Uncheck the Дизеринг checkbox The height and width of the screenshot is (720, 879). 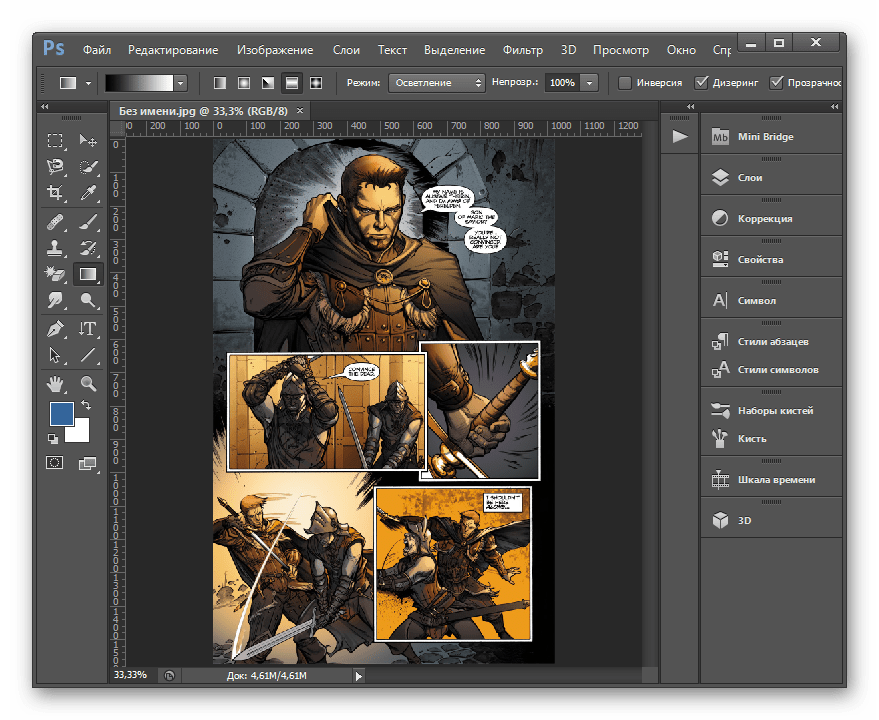tap(702, 83)
